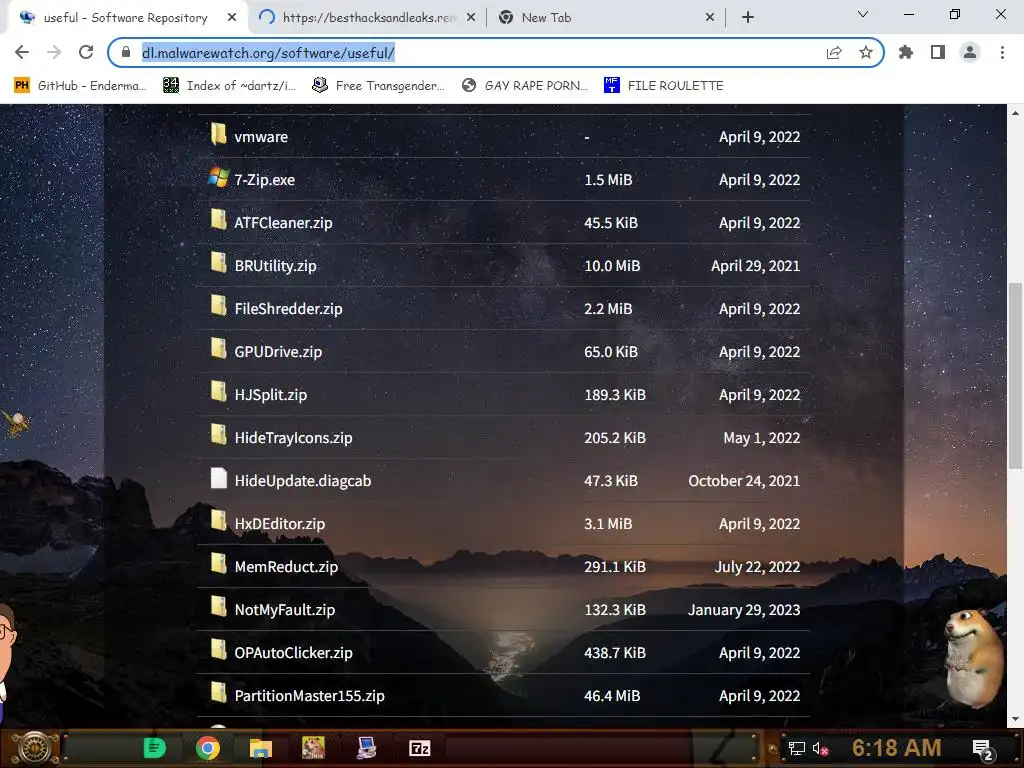Click the 'October 24, 2021' date cell
Image resolution: width=1024 pixels, height=768 pixels.
point(744,481)
